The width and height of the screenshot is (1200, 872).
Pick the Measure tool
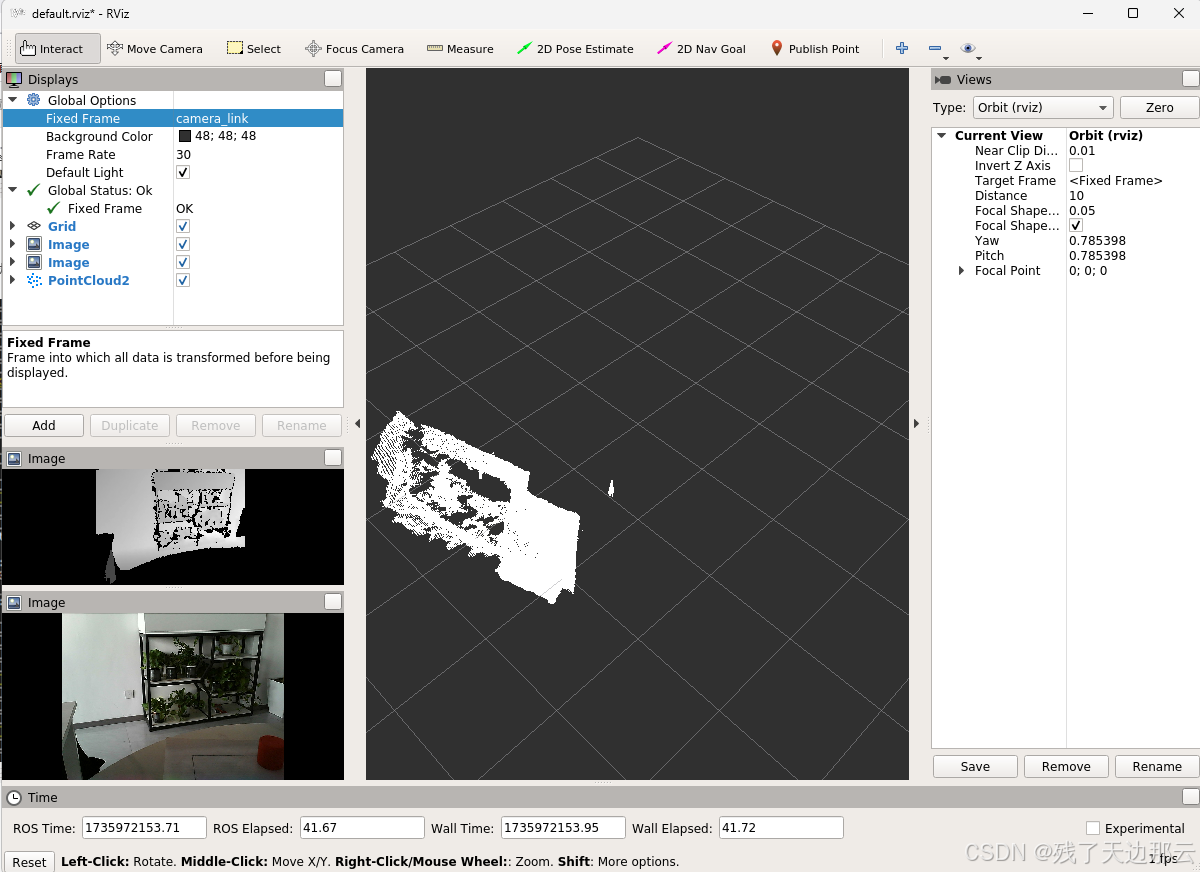coord(460,48)
